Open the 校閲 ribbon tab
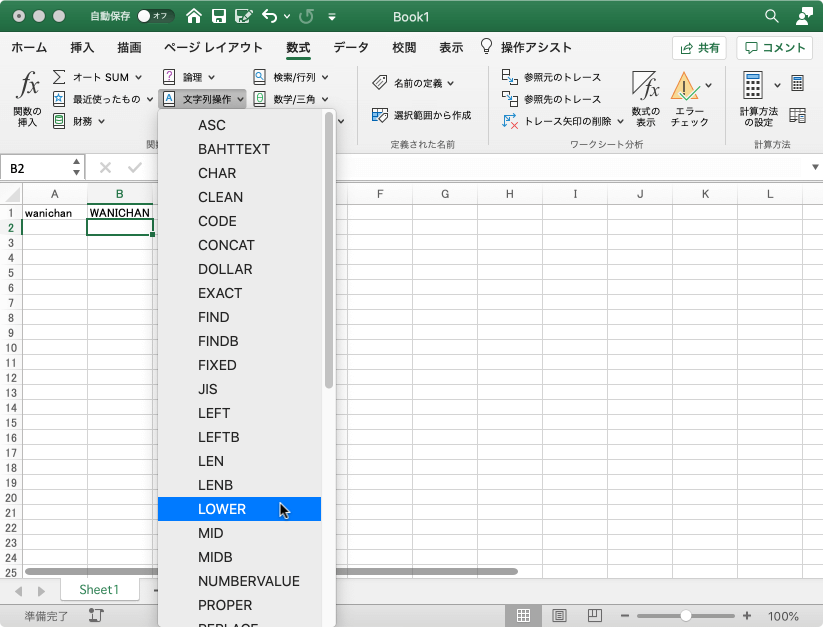Image resolution: width=823 pixels, height=627 pixels. (x=404, y=47)
